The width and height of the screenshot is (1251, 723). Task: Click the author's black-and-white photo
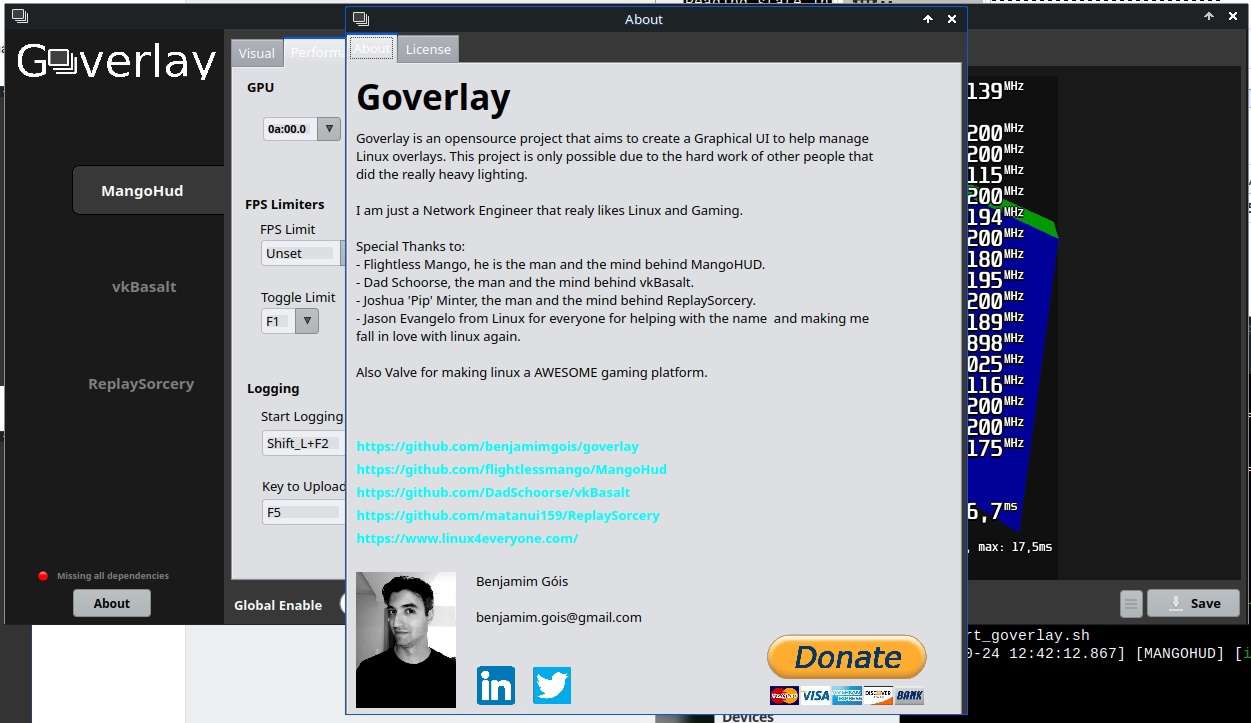pos(406,640)
